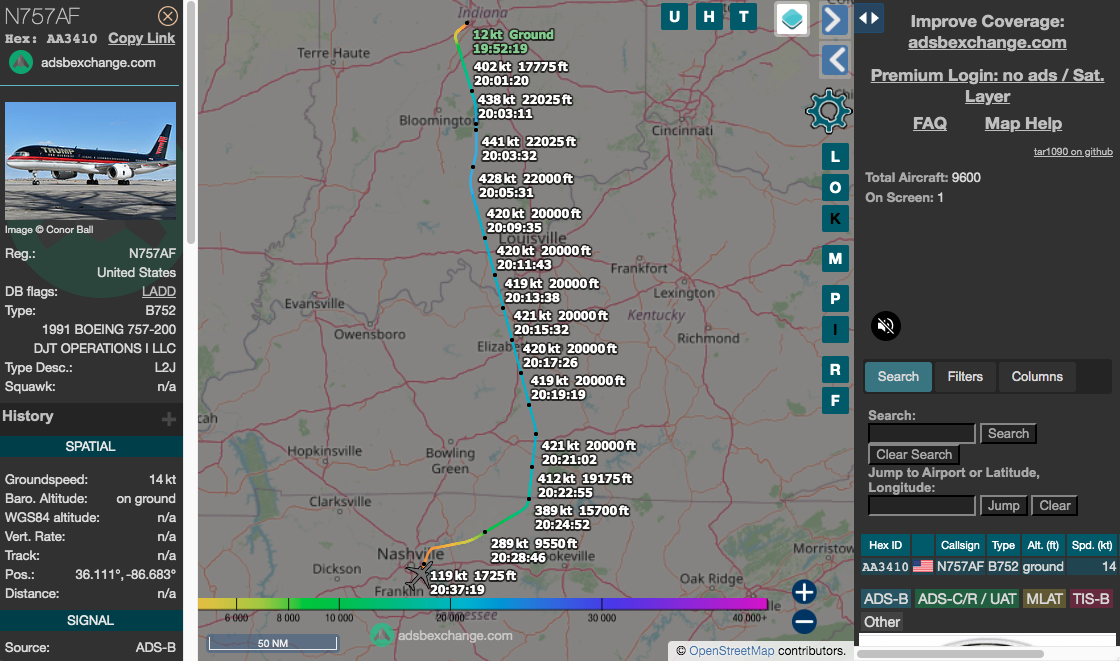This screenshot has width=1120, height=661.
Task: Open Premium Login link
Action: click(x=987, y=86)
